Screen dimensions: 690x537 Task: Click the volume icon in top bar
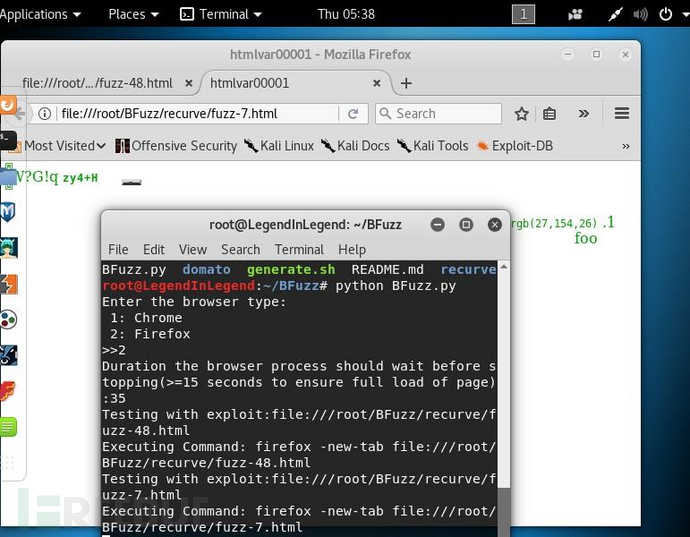[640, 15]
